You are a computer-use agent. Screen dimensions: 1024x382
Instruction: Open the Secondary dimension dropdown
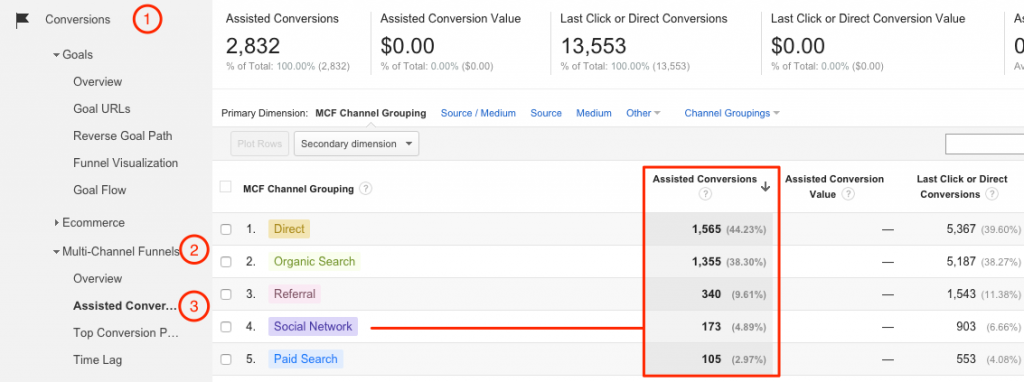coord(357,144)
